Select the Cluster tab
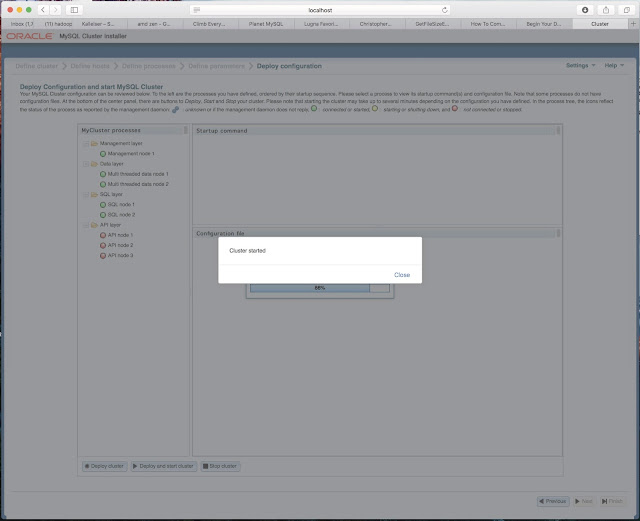The height and width of the screenshot is (521, 640). click(600, 24)
